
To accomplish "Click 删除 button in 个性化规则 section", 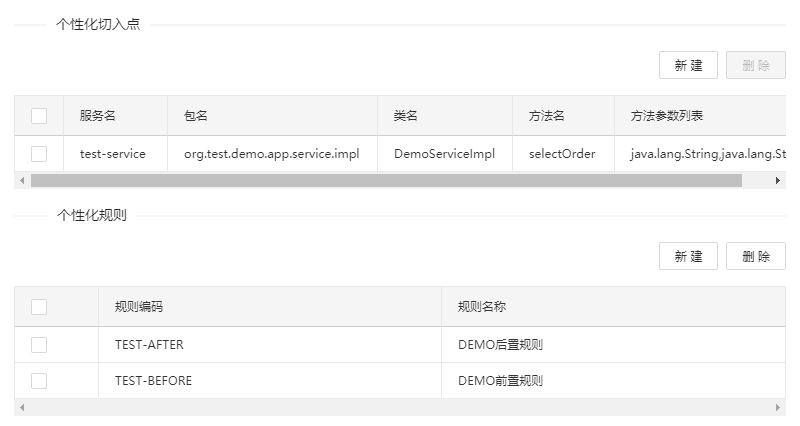I will [756, 256].
